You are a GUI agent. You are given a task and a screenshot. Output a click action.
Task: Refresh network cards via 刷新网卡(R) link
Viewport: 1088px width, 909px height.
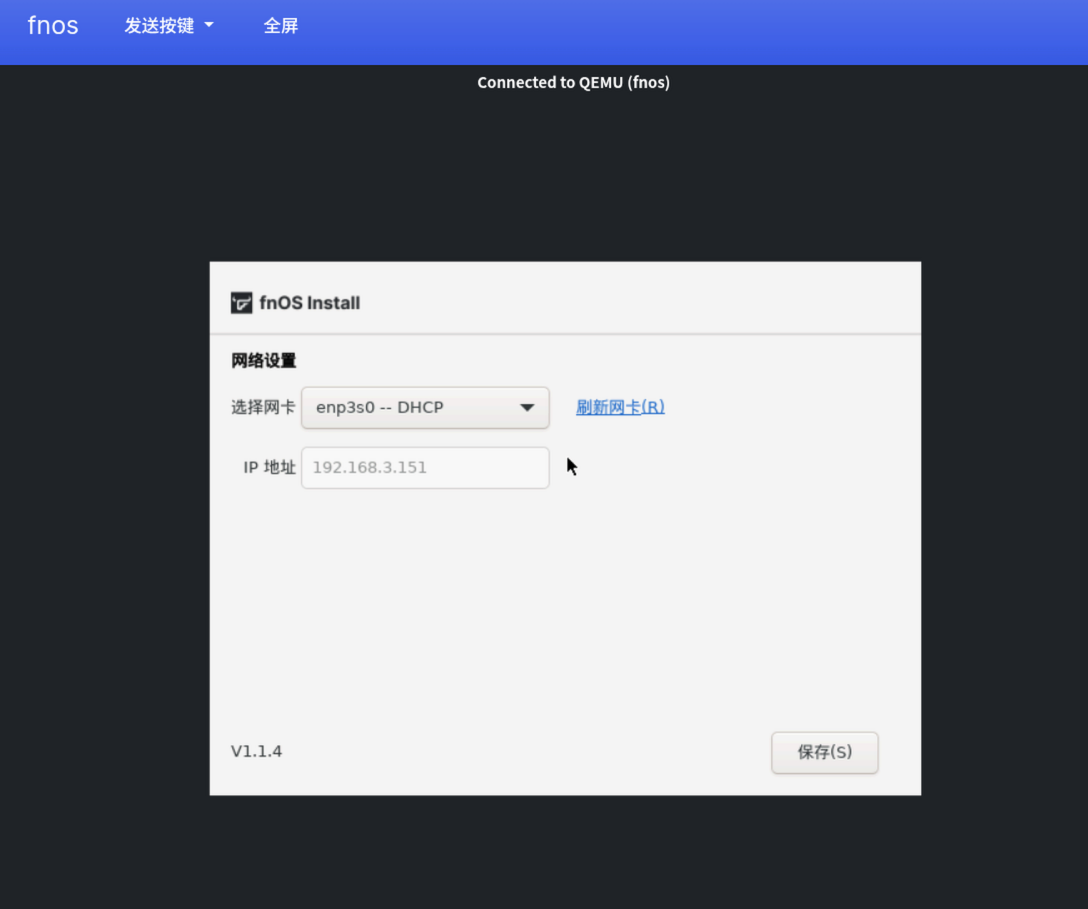tap(620, 407)
